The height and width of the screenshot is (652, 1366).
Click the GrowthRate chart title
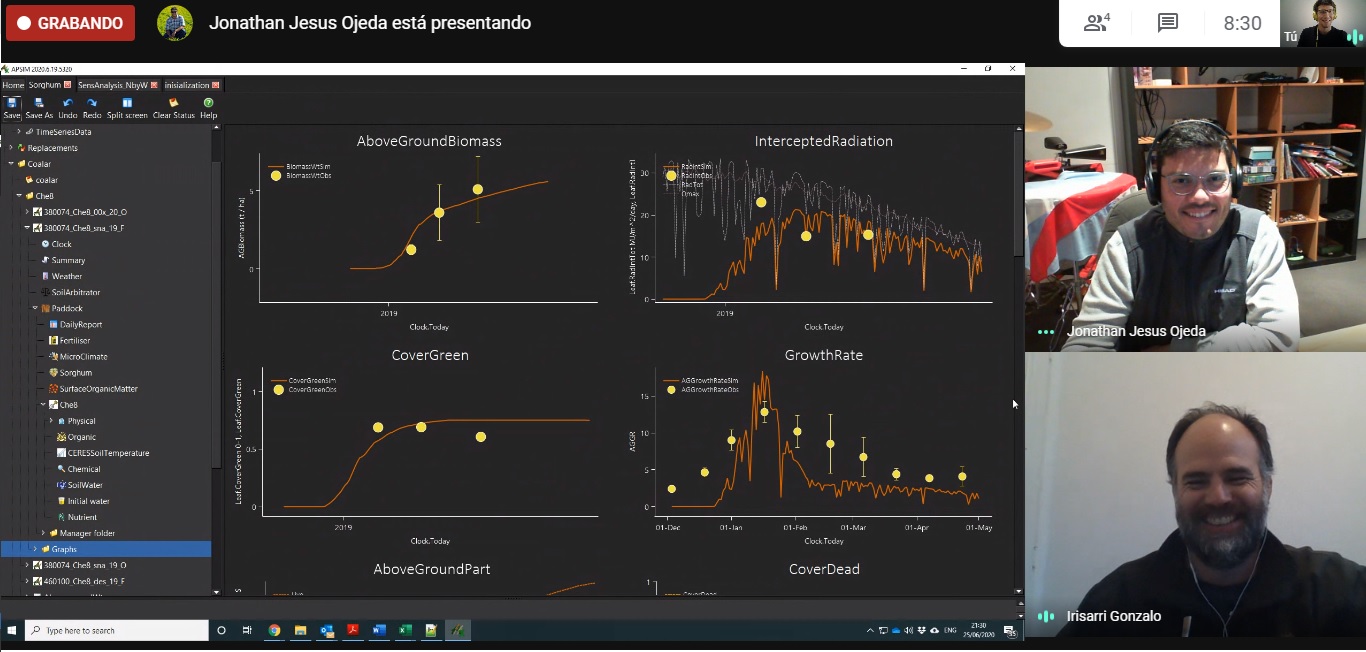[x=824, y=355]
